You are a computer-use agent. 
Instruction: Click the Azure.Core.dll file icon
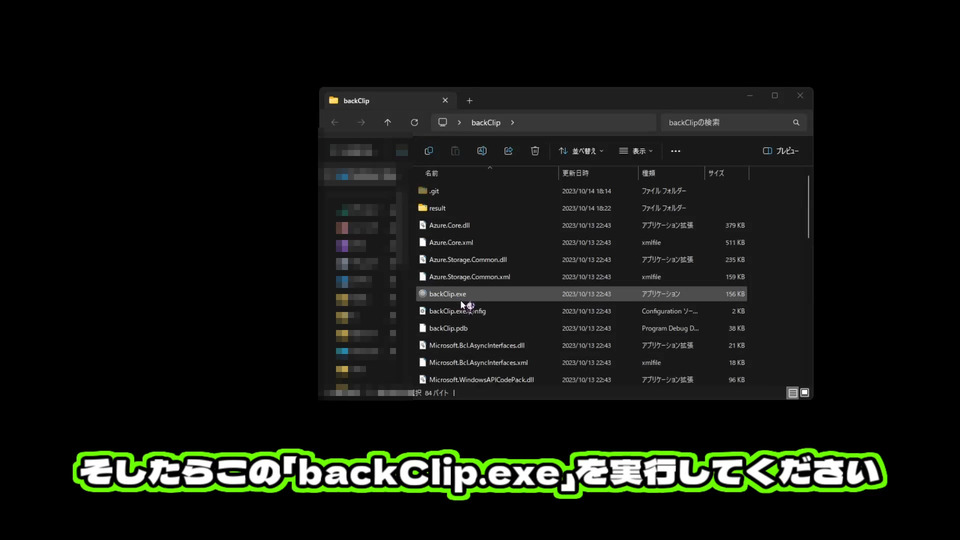422,225
